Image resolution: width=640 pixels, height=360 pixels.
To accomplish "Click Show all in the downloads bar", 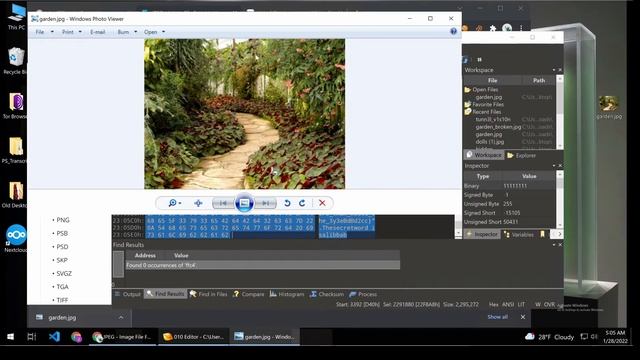I will point(498,317).
